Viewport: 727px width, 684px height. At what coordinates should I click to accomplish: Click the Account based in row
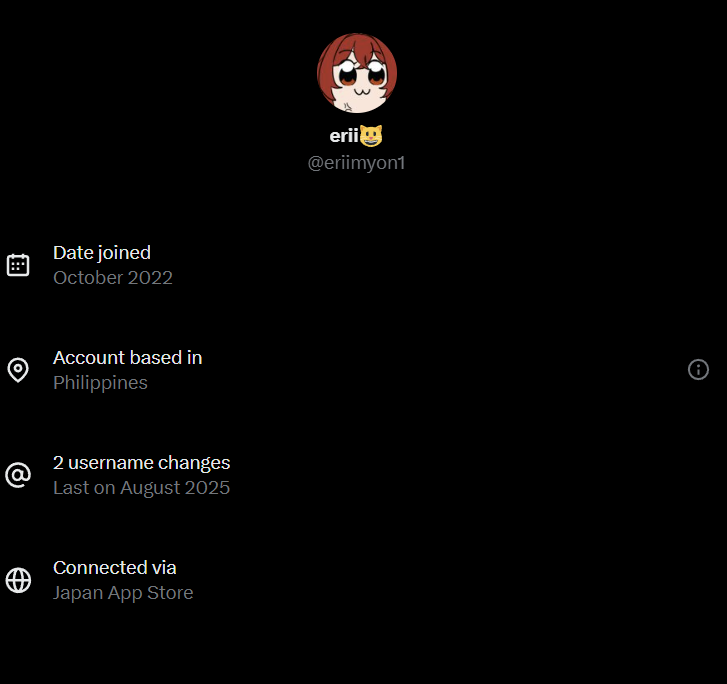[364, 370]
